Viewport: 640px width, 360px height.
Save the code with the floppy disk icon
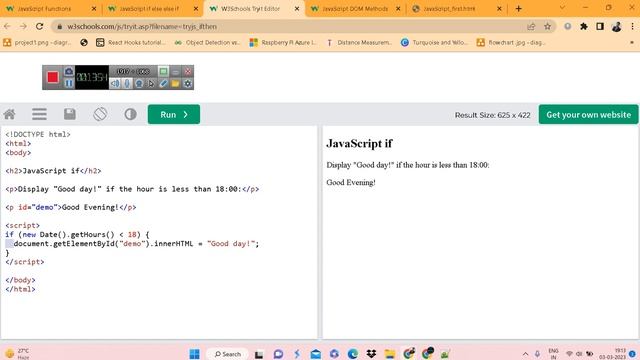[x=70, y=114]
